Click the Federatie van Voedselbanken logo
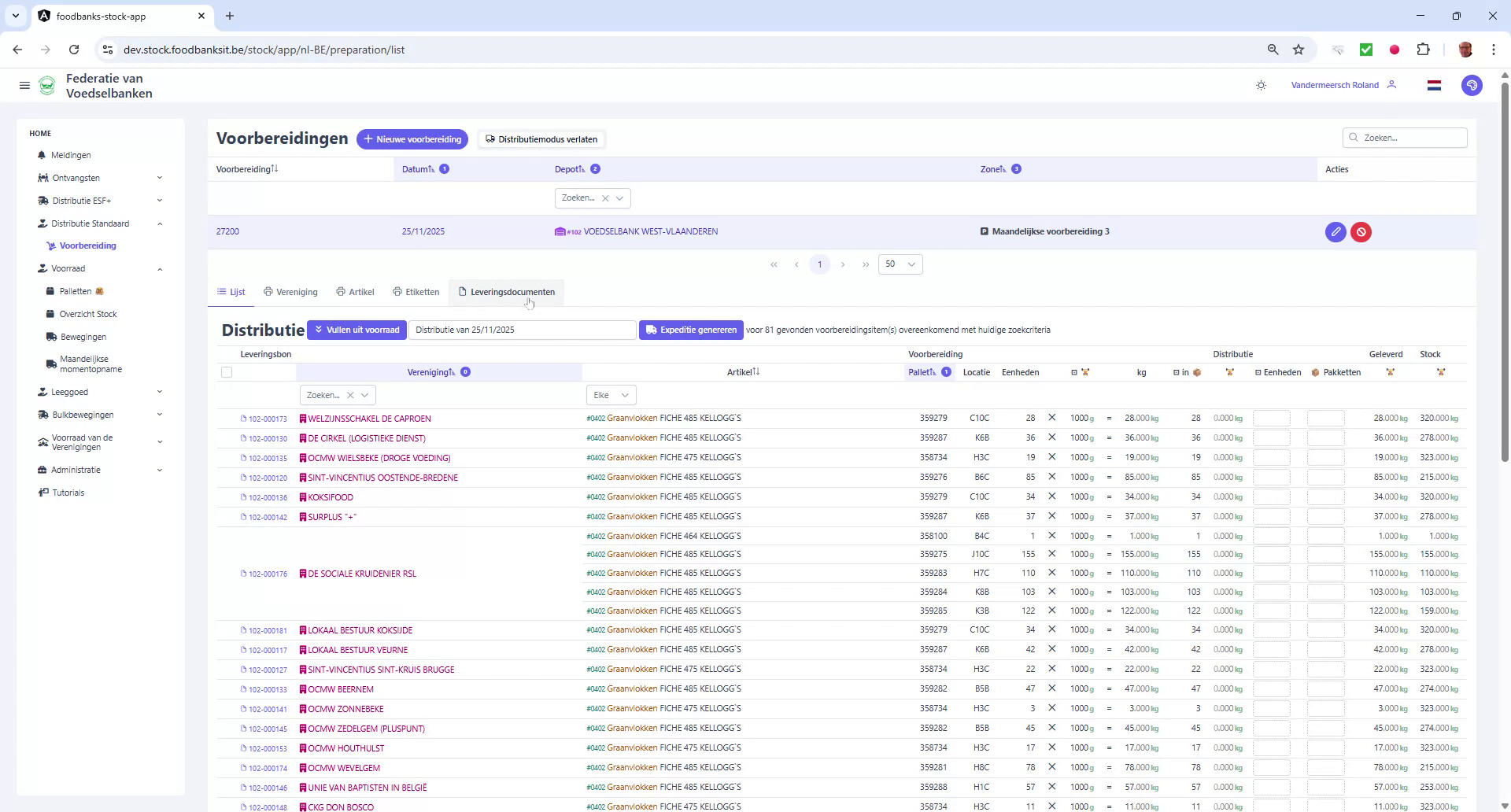 [x=47, y=85]
